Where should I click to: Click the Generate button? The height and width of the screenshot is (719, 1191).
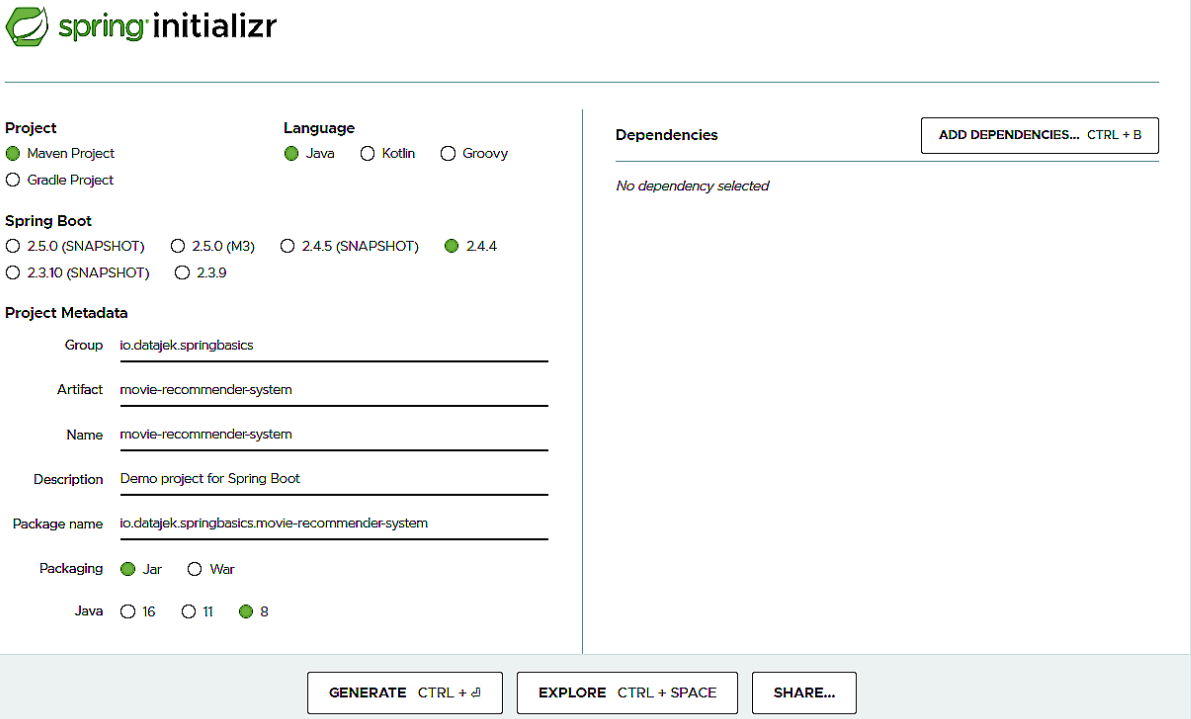(x=404, y=692)
